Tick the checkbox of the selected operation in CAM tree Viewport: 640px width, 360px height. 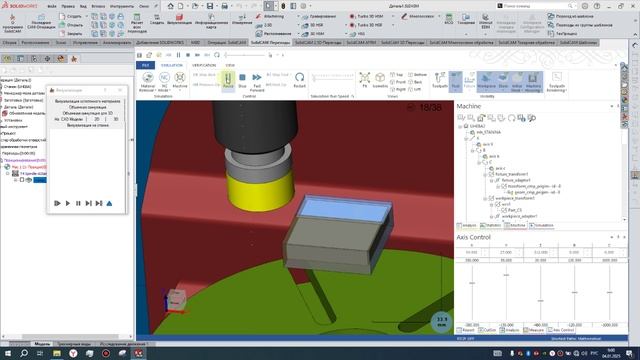(22, 180)
